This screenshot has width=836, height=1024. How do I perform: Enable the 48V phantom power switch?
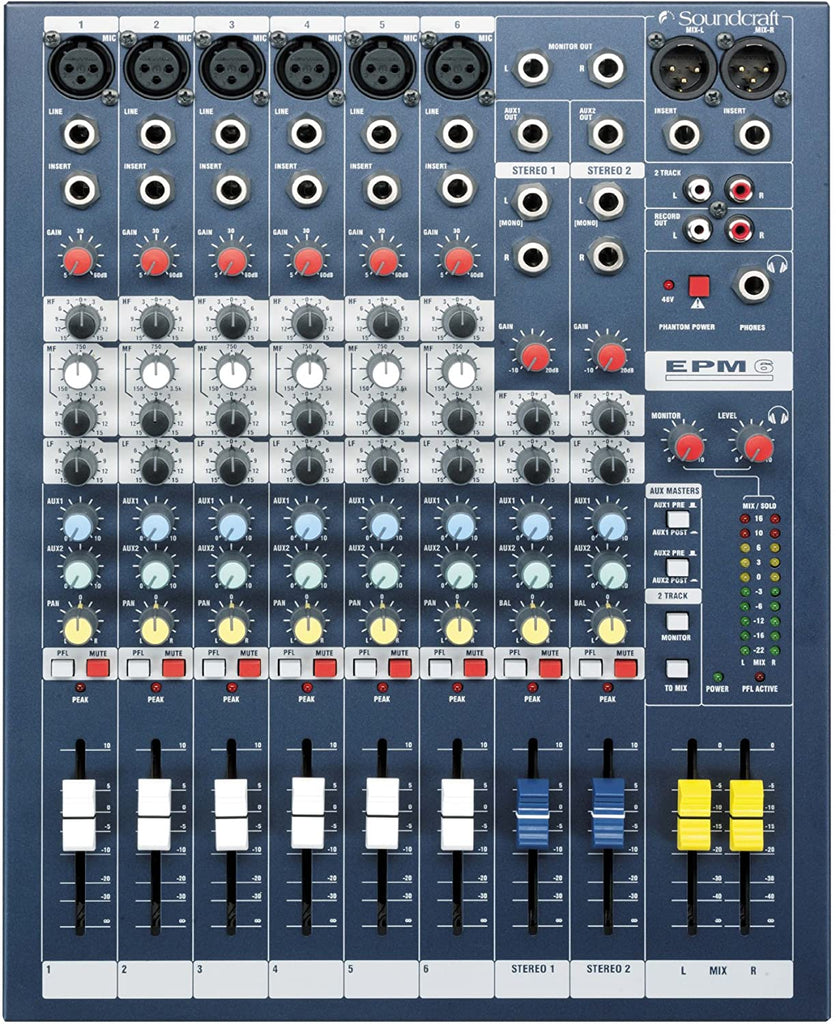pyautogui.click(x=697, y=286)
